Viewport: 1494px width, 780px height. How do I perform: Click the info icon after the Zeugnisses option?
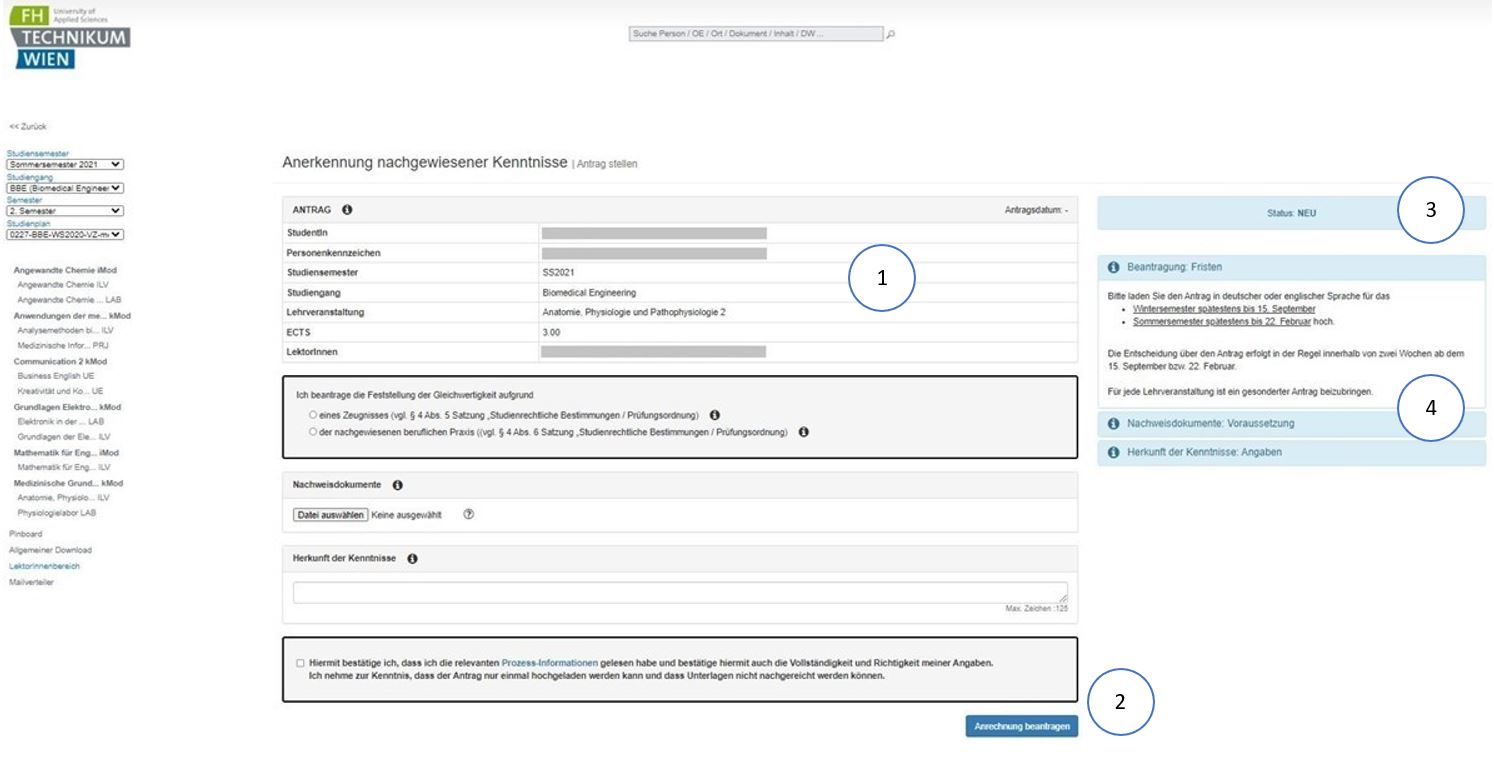(714, 414)
